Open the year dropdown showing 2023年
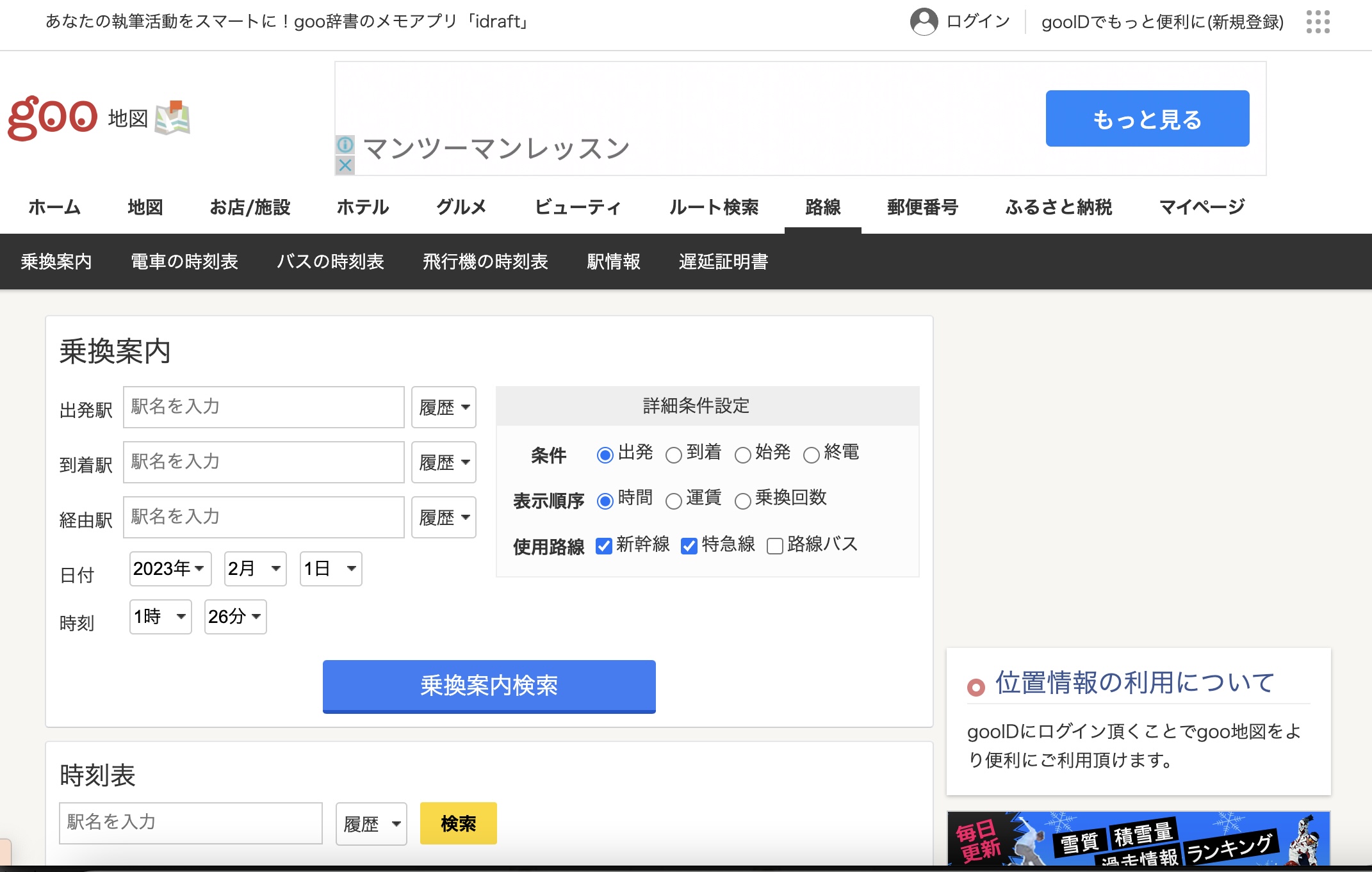The width and height of the screenshot is (1372, 872). 170,569
